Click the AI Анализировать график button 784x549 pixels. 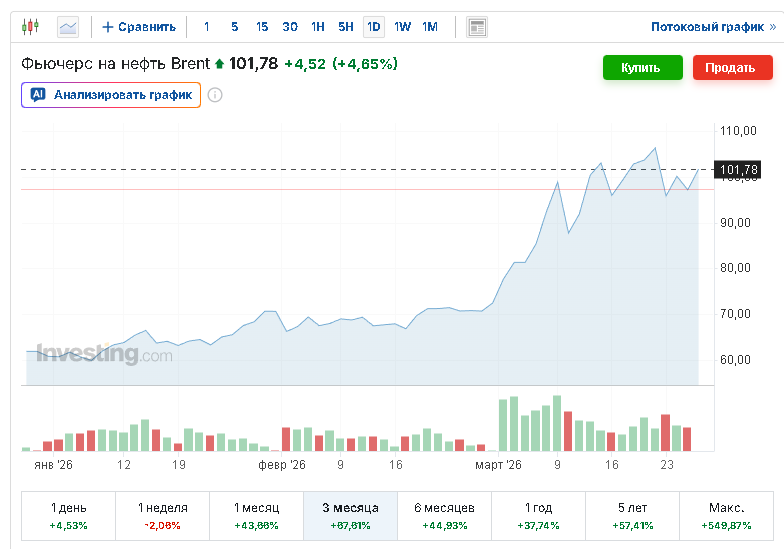pyautogui.click(x=111, y=95)
